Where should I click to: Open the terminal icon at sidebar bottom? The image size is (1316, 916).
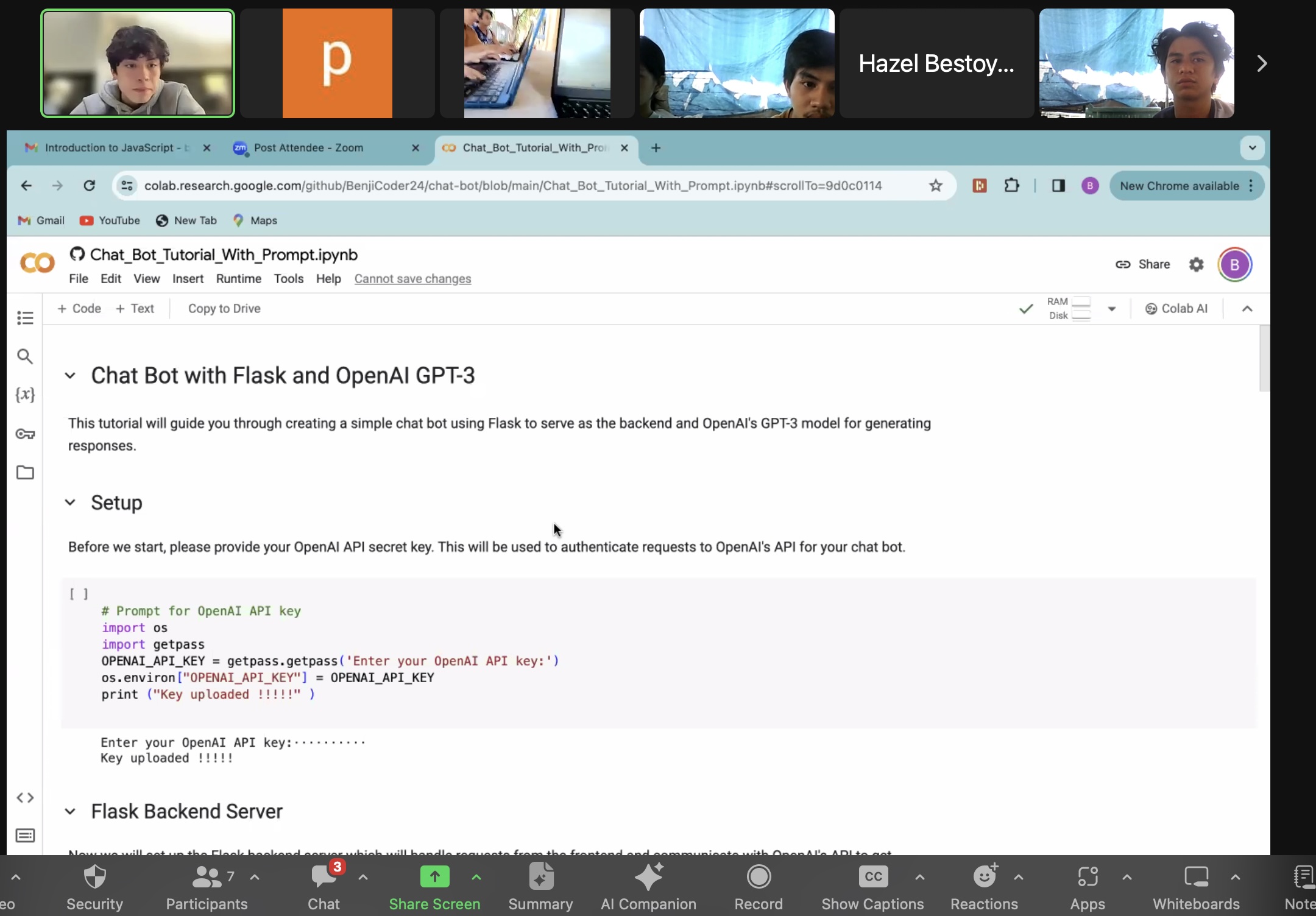25,836
